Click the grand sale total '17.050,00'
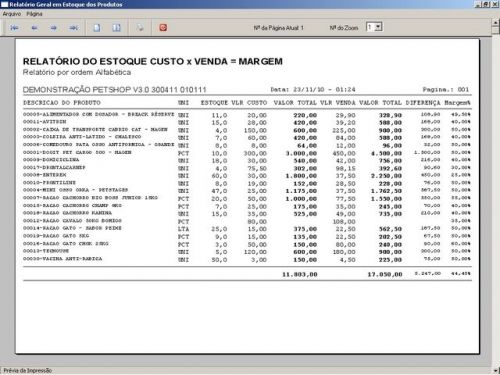 coord(385,274)
